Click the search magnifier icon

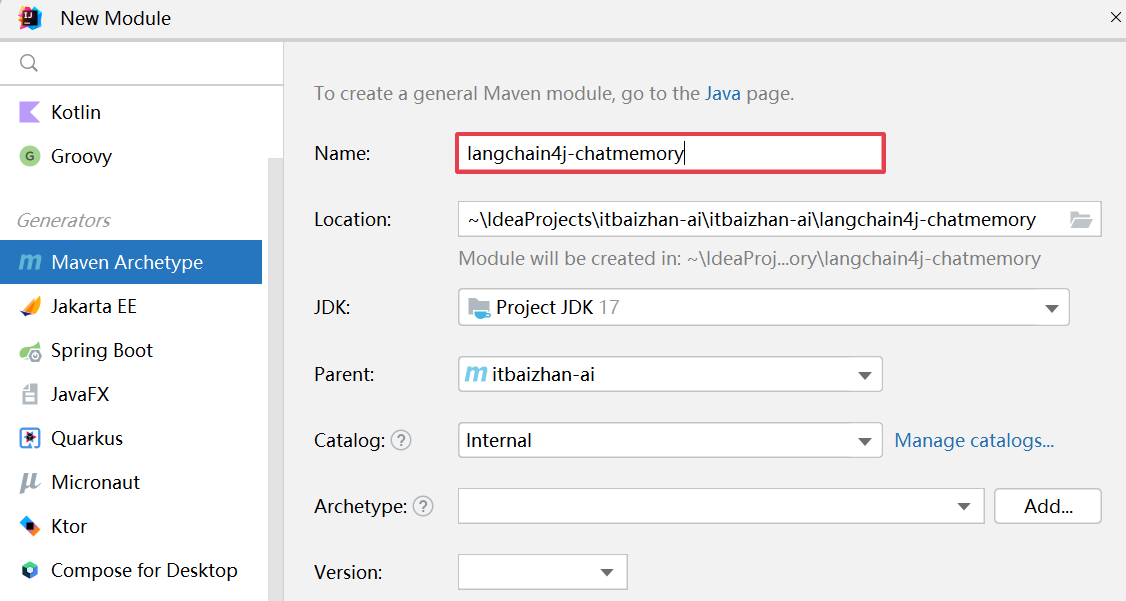click(29, 63)
